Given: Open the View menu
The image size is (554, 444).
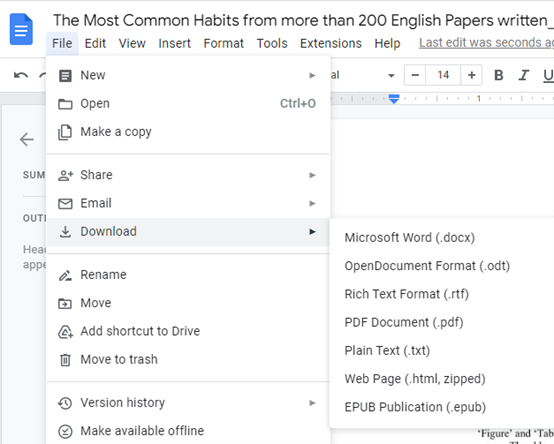Looking at the screenshot, I should click(x=132, y=43).
